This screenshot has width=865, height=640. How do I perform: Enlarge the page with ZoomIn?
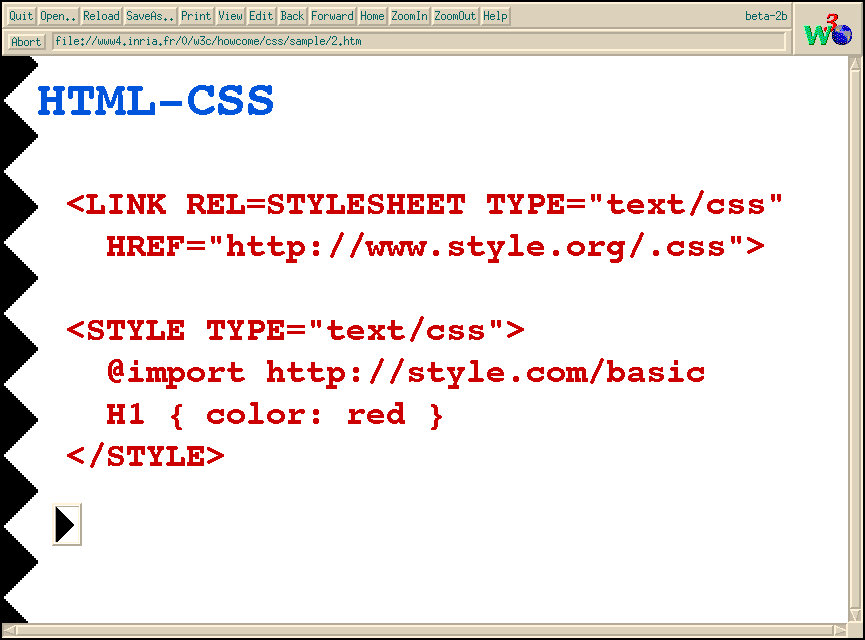tap(409, 16)
